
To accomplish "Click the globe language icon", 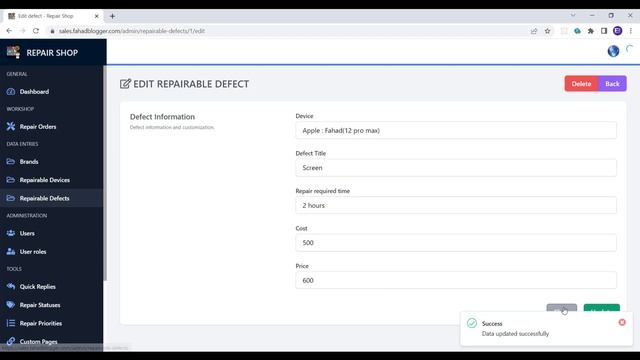I will point(613,51).
